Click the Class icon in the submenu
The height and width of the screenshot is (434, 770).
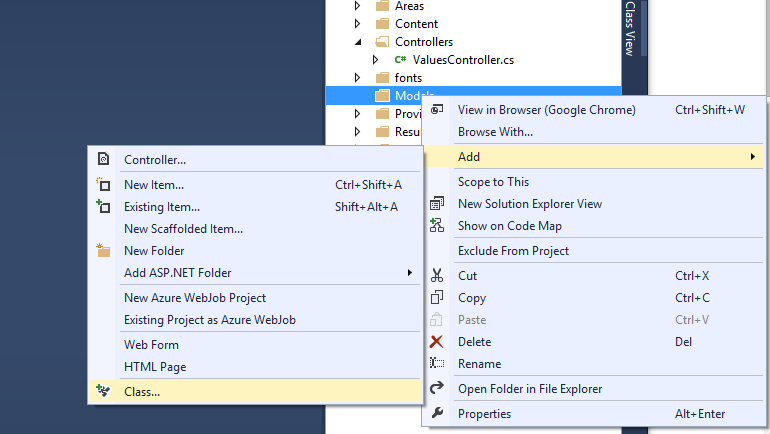pyautogui.click(x=103, y=391)
